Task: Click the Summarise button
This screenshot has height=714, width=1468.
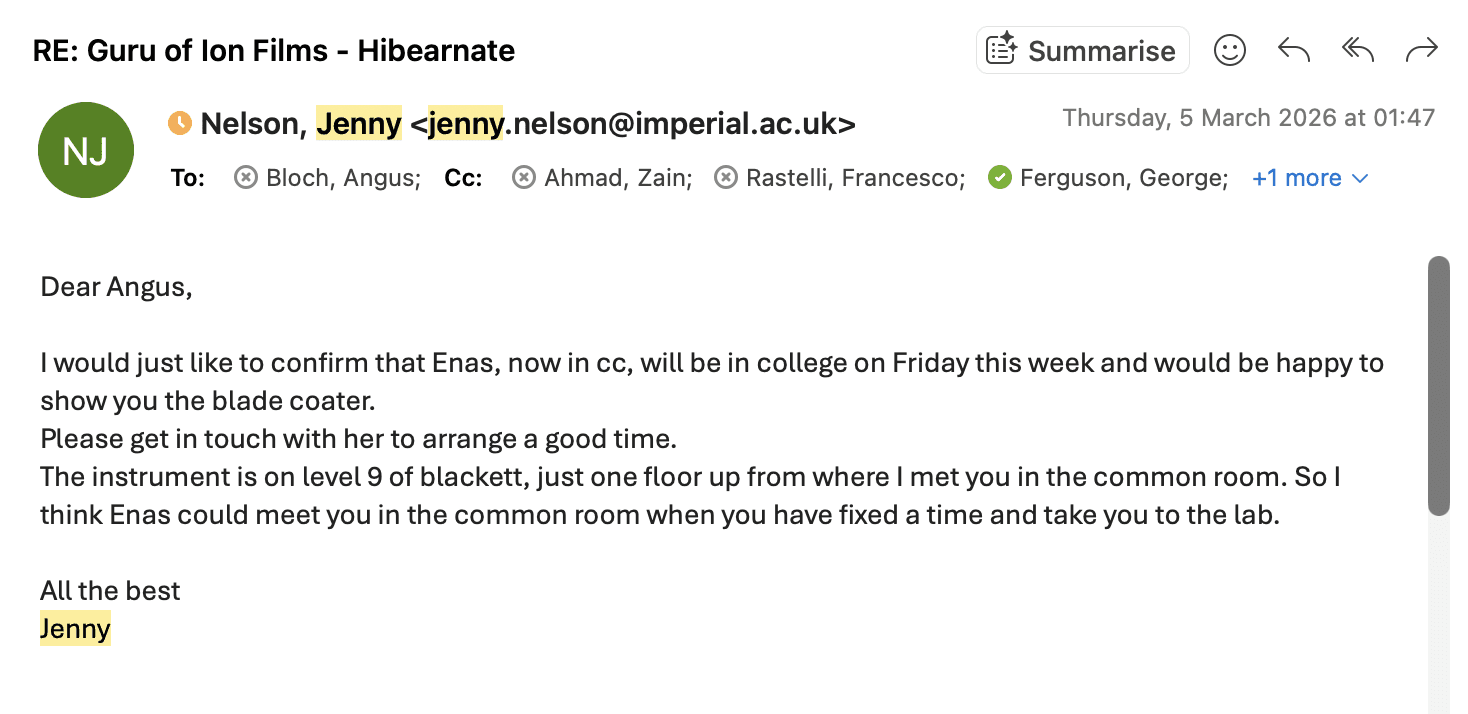Action: pos(1082,50)
